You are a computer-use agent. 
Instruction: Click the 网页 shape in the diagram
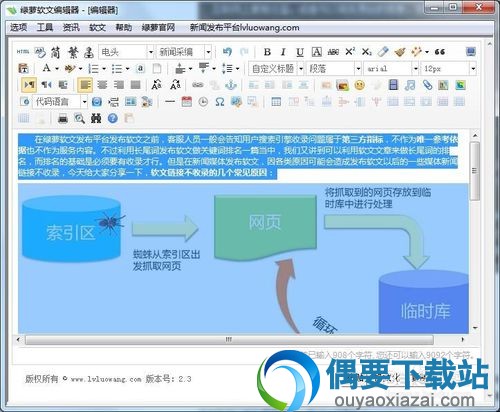tap(265, 227)
